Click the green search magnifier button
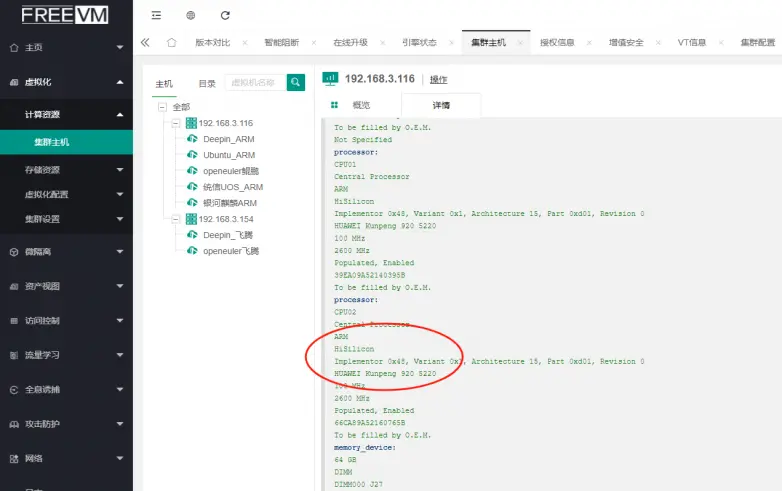Viewport: 782px width, 491px height. tap(295, 83)
